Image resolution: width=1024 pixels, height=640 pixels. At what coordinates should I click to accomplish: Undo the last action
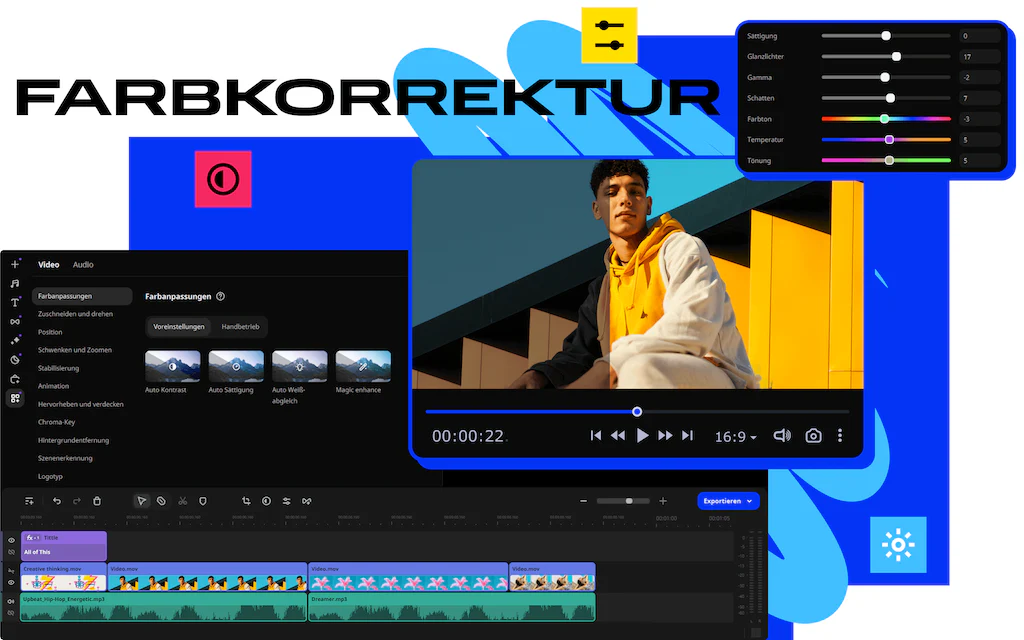point(57,501)
